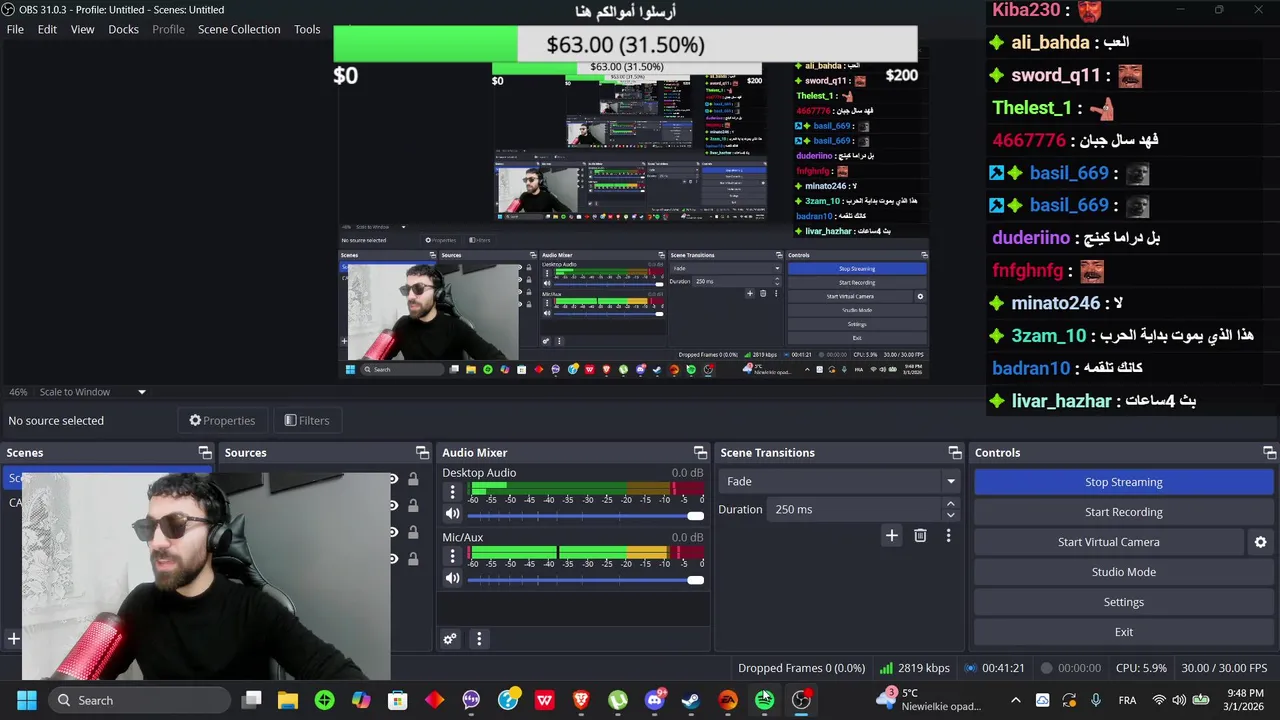Screen dimensions: 1280x720
Task: Click Start Recording button
Action: pos(1123,512)
